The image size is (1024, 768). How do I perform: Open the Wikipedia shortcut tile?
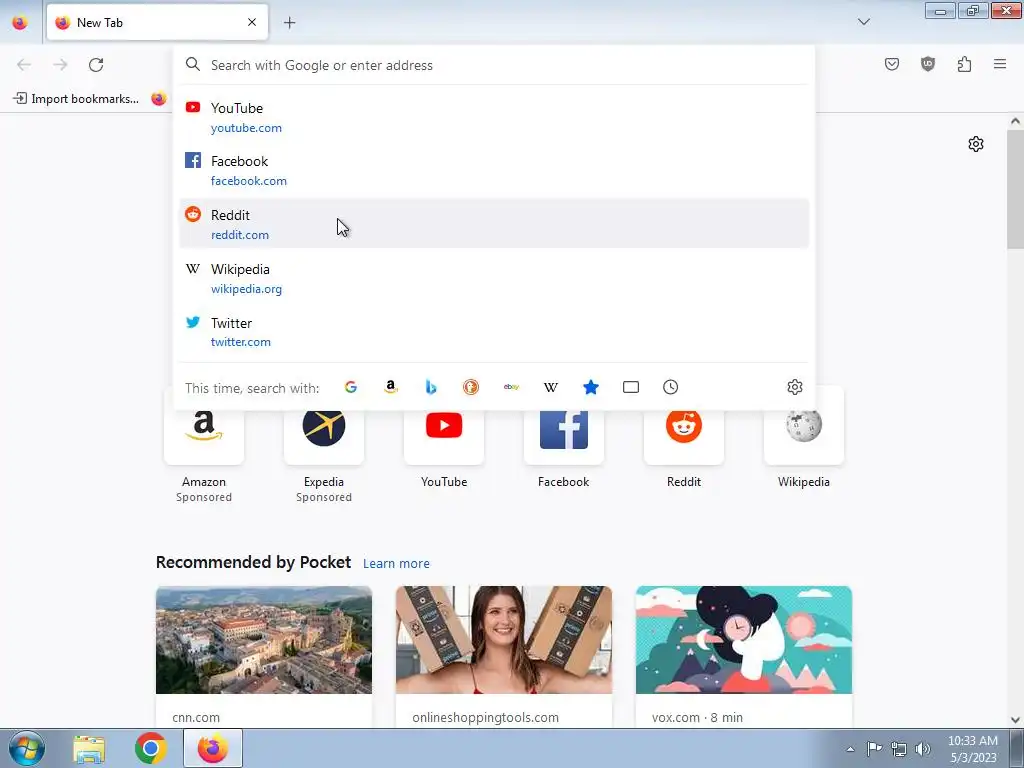[804, 439]
